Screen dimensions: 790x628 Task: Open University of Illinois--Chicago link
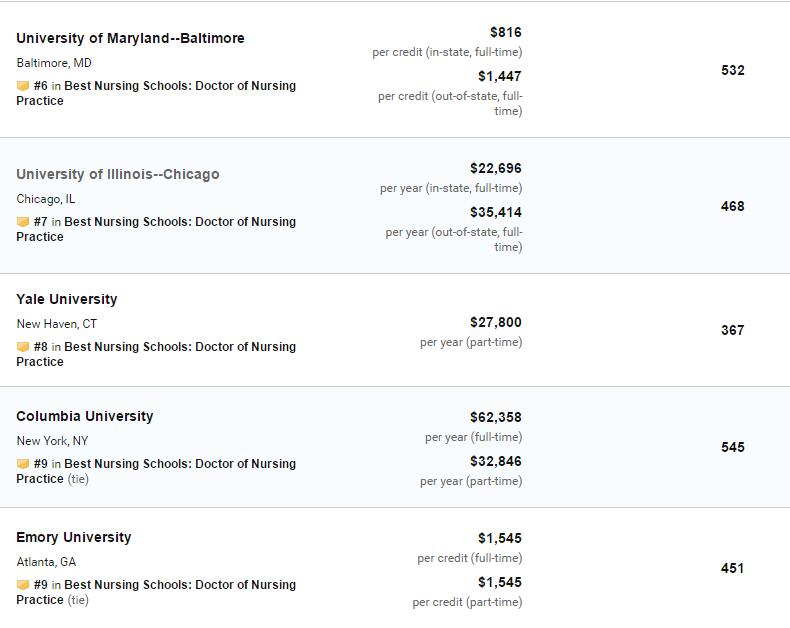tap(117, 174)
